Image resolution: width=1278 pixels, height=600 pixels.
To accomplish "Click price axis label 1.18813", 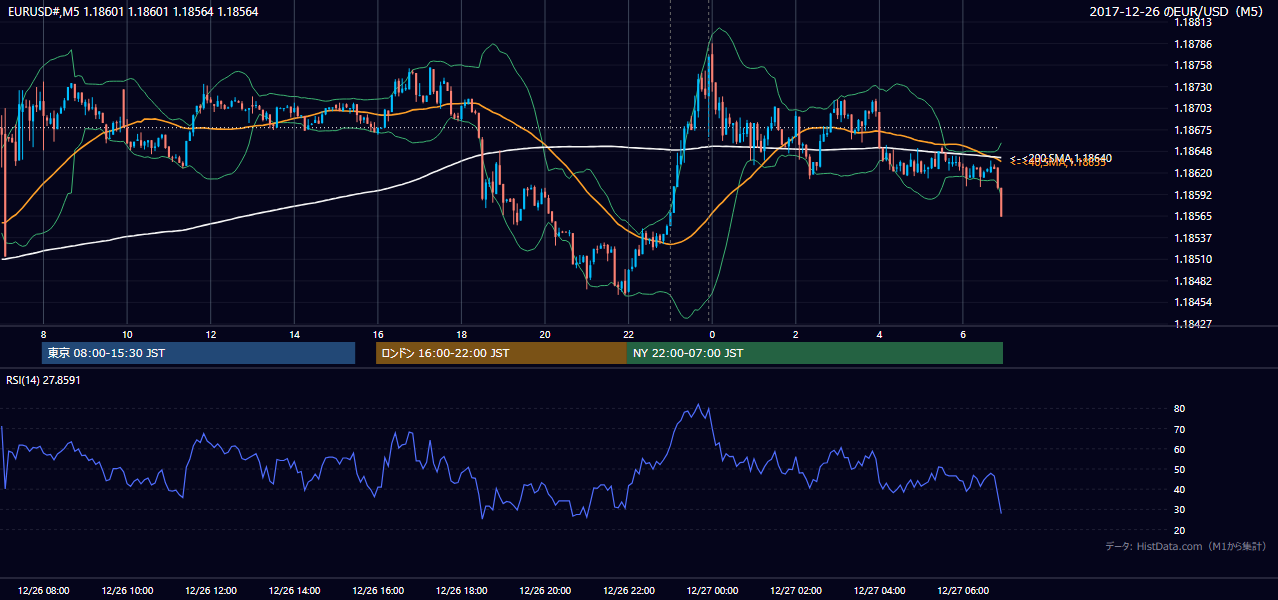I will [x=1193, y=22].
